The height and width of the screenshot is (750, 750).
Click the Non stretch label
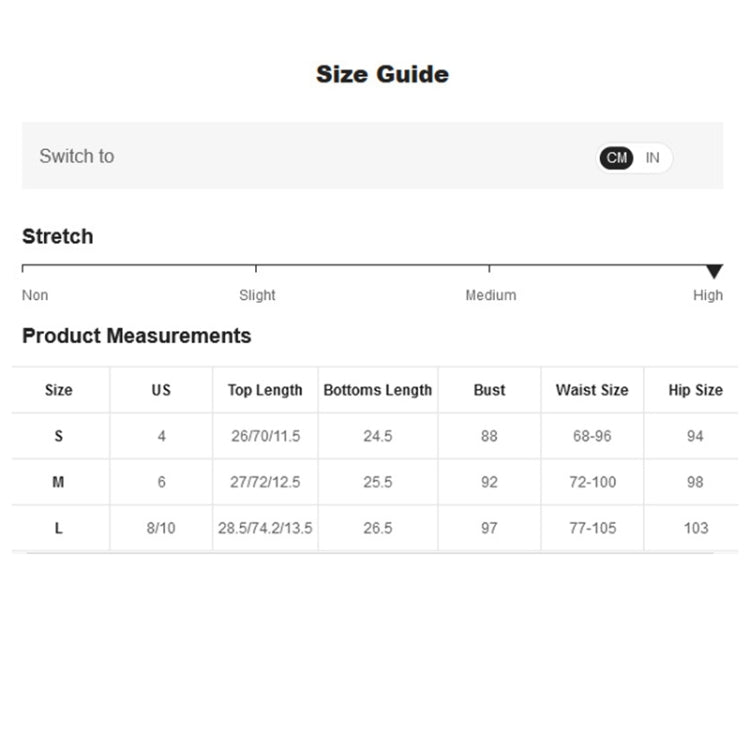pyautogui.click(x=35, y=295)
